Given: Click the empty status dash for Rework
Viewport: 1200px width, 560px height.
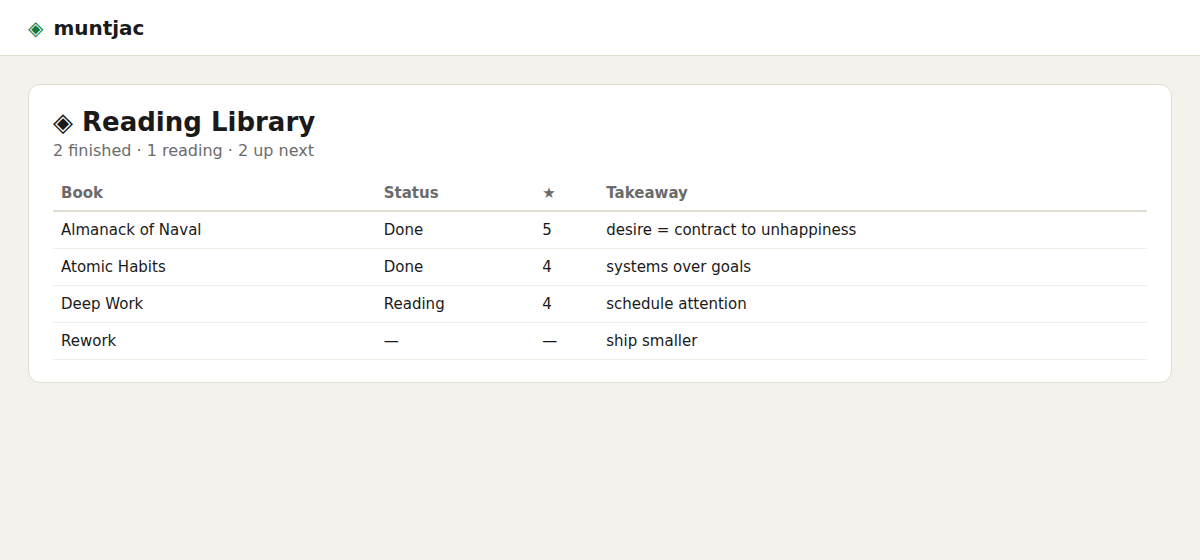Looking at the screenshot, I should [391, 341].
